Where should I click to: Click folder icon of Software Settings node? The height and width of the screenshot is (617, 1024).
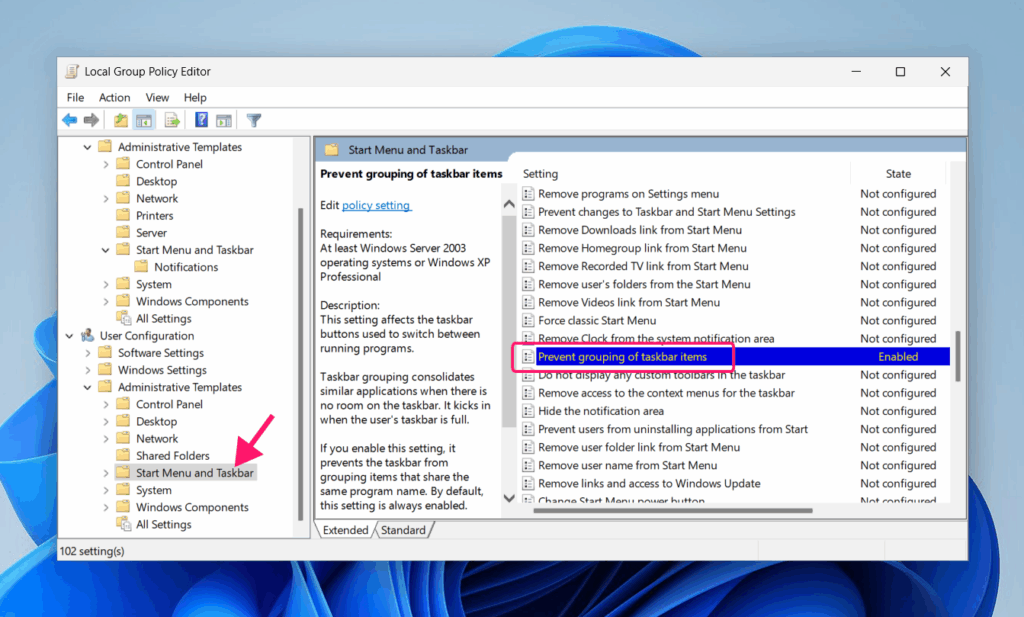(104, 353)
